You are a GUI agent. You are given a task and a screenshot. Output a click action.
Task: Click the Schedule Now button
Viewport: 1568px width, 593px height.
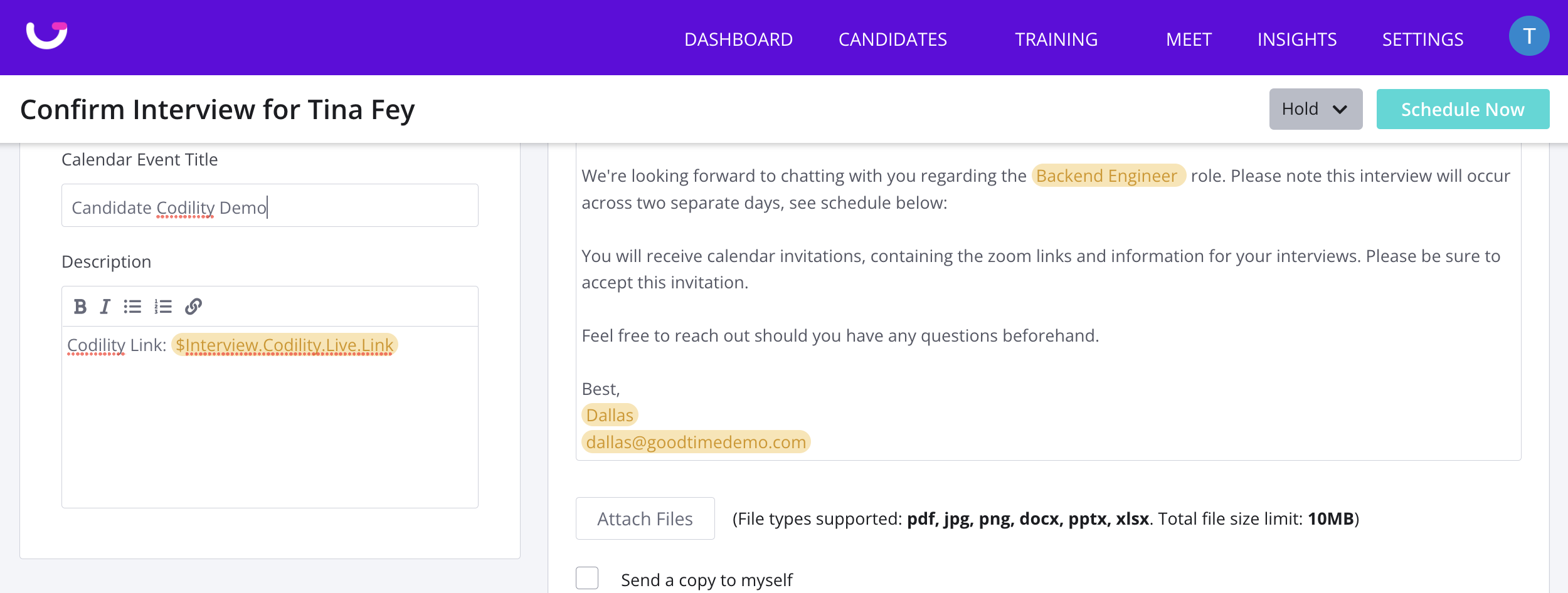point(1463,109)
